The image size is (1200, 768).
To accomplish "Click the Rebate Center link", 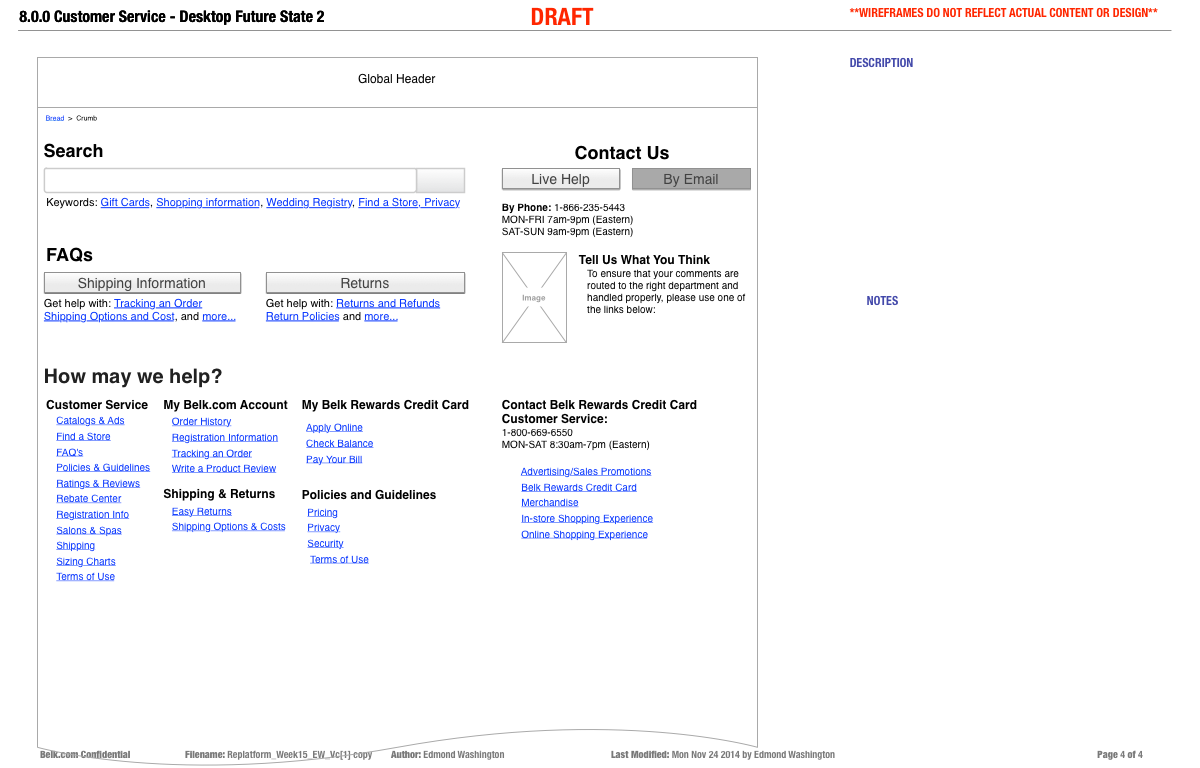I will pyautogui.click(x=89, y=498).
